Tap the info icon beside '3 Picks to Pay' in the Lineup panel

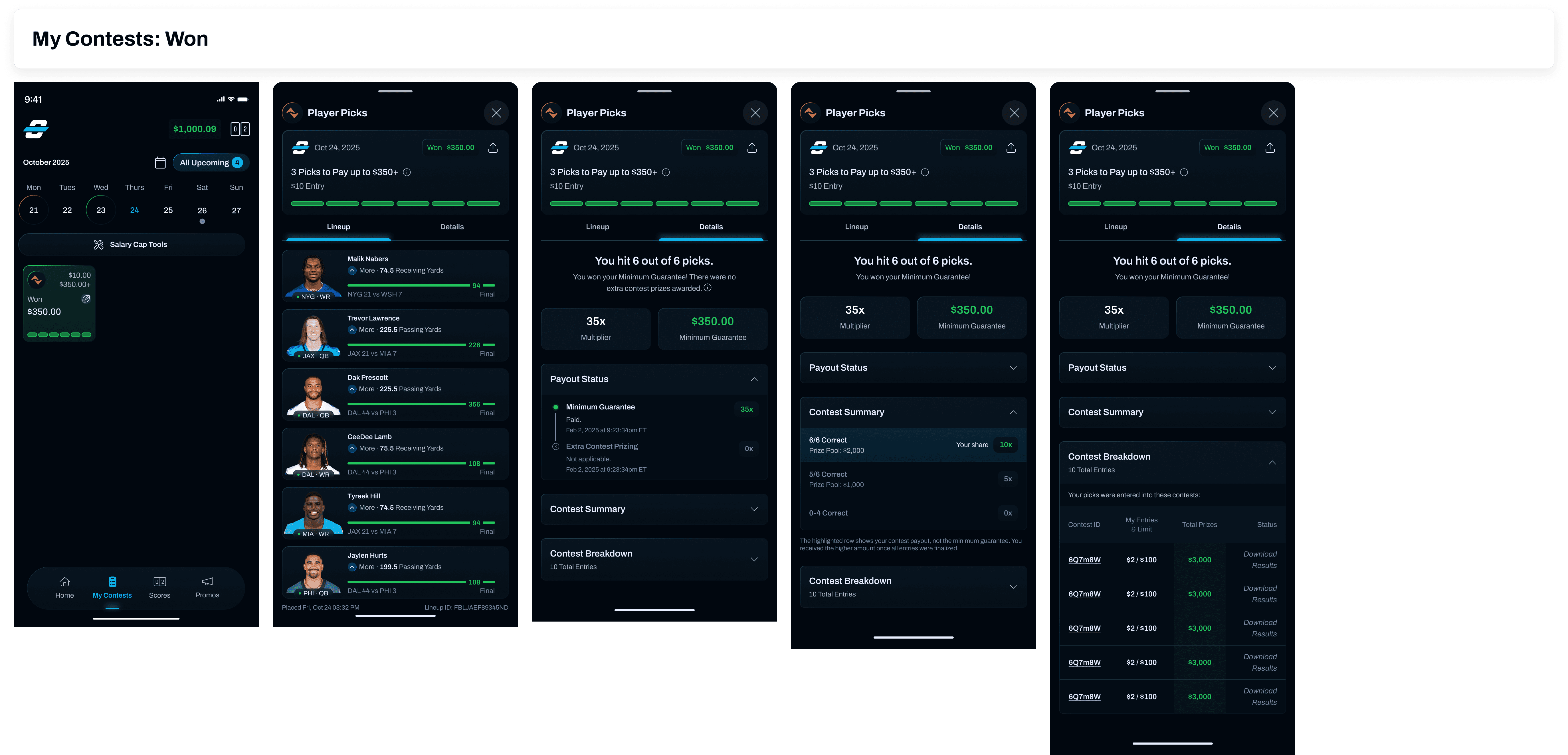(407, 172)
